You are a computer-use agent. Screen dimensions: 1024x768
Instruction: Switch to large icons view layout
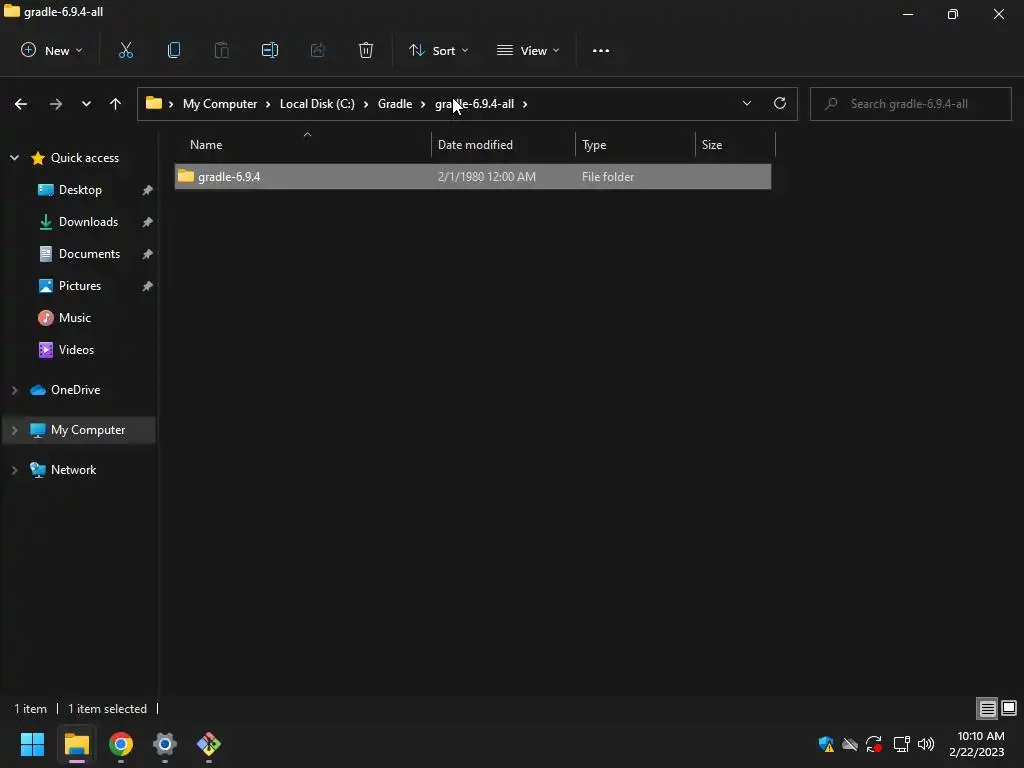(x=1009, y=708)
